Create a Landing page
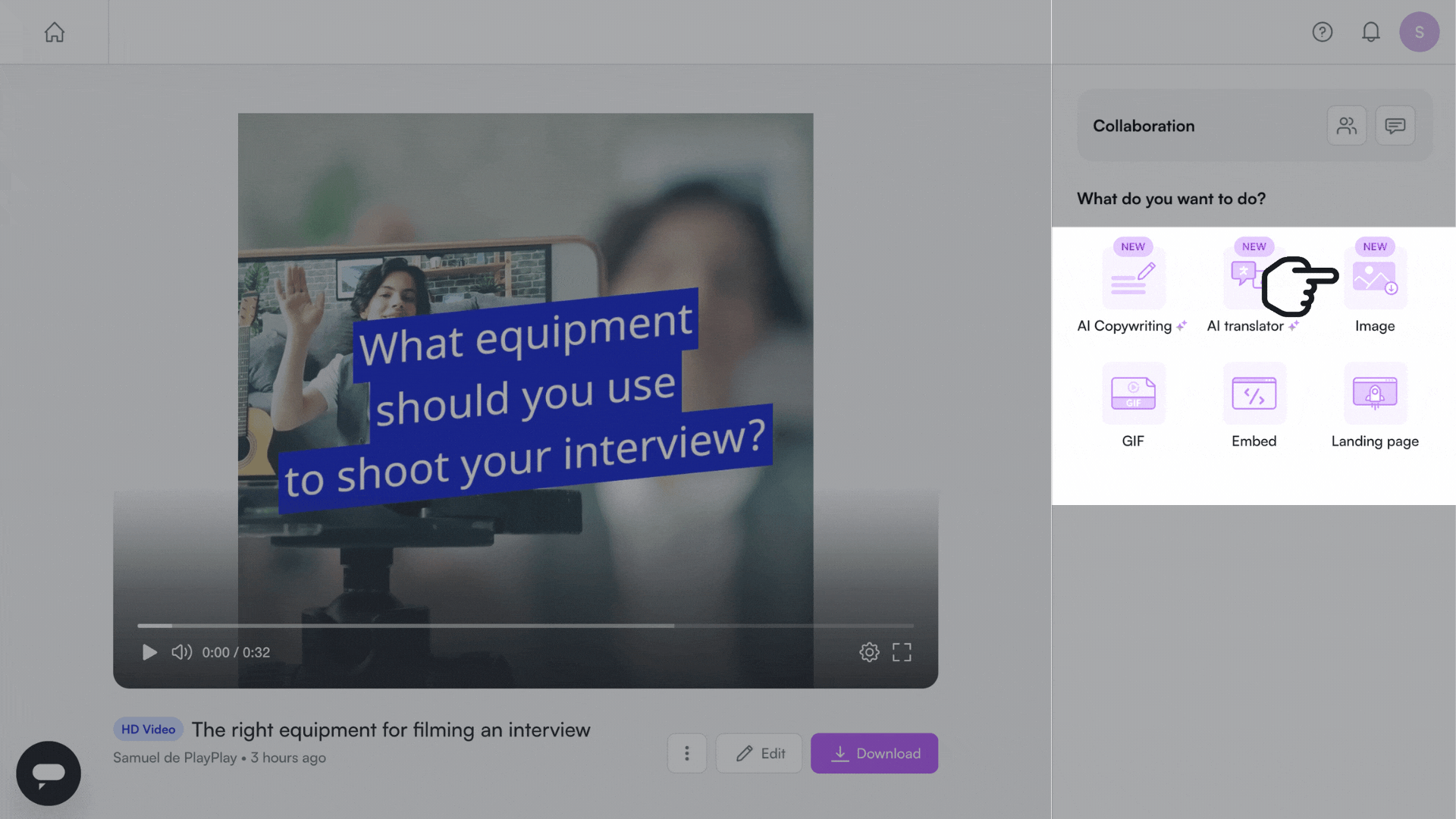This screenshot has height=819, width=1456. [x=1374, y=394]
